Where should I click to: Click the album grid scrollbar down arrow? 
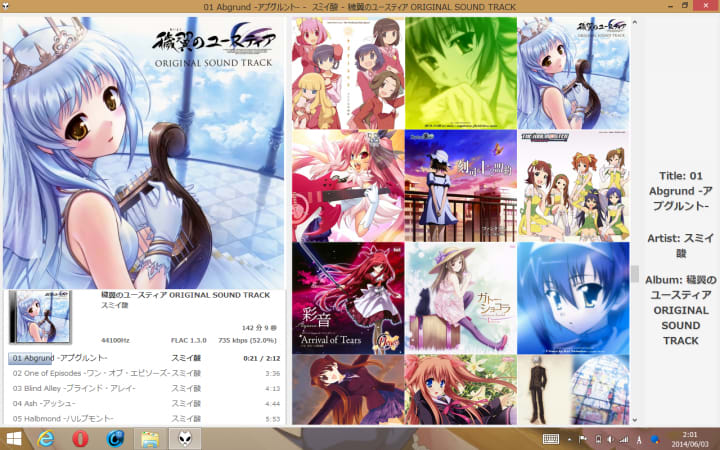635,419
